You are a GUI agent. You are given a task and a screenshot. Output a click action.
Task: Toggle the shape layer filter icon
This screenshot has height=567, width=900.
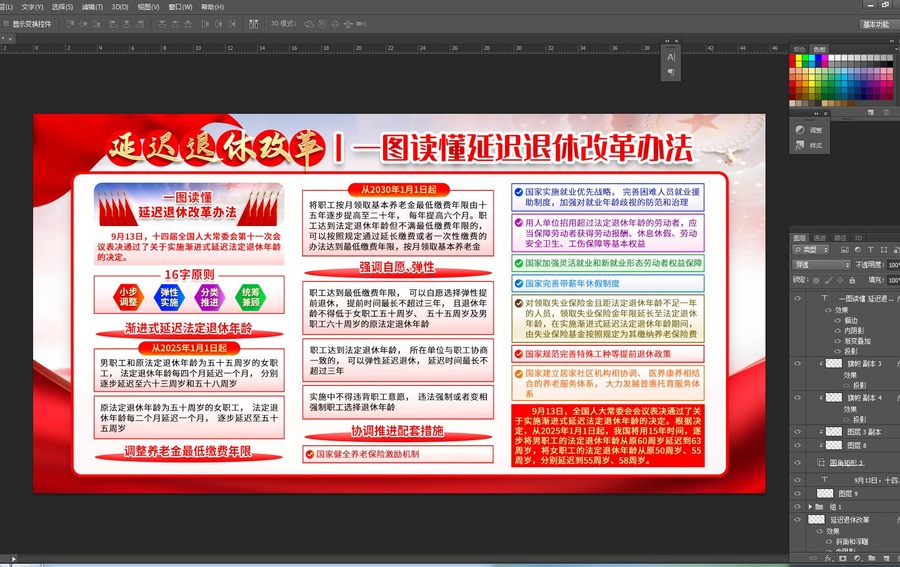884,250
